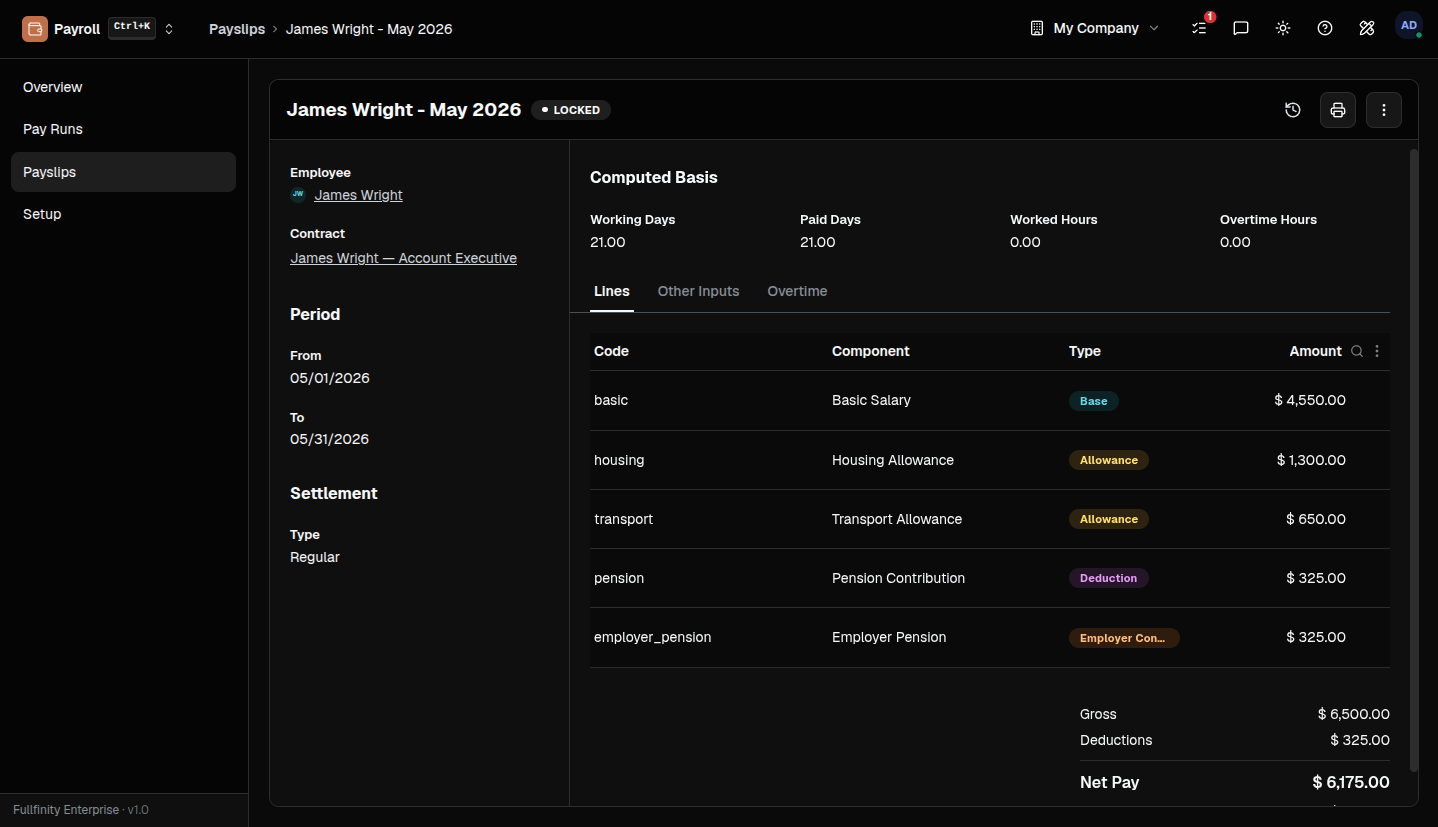Select the Pension Contribution component cell
The image size is (1438, 827).
tap(898, 578)
